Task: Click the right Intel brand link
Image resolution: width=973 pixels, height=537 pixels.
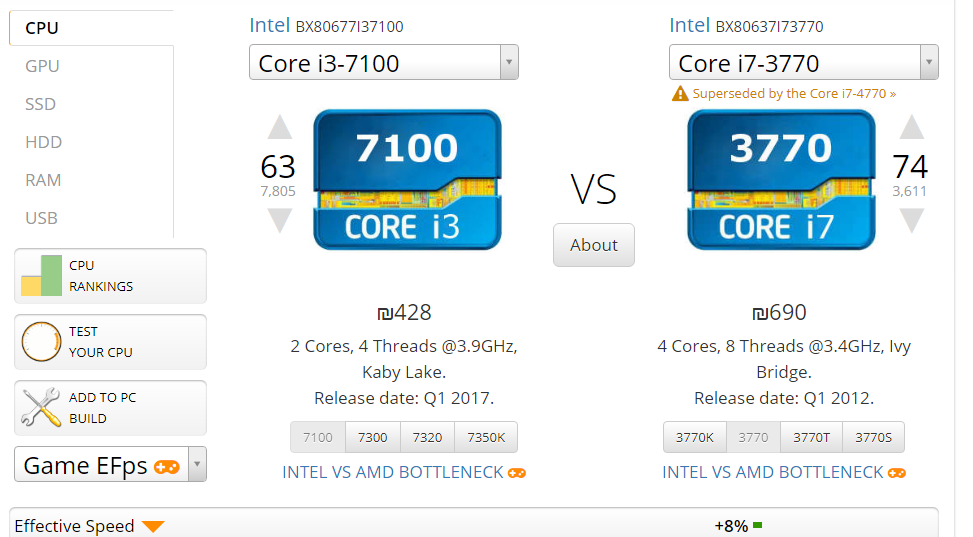Action: point(689,25)
